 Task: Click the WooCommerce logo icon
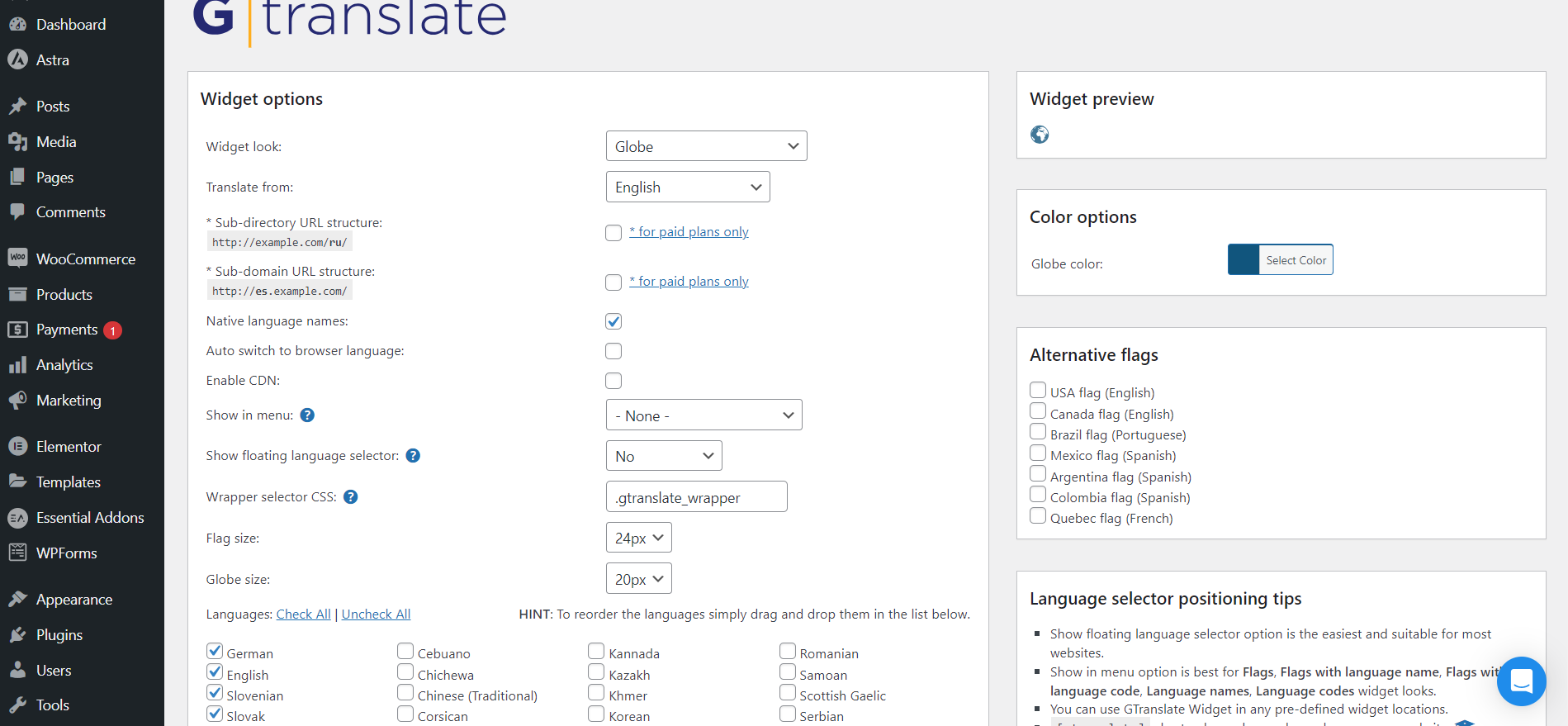[x=17, y=259]
